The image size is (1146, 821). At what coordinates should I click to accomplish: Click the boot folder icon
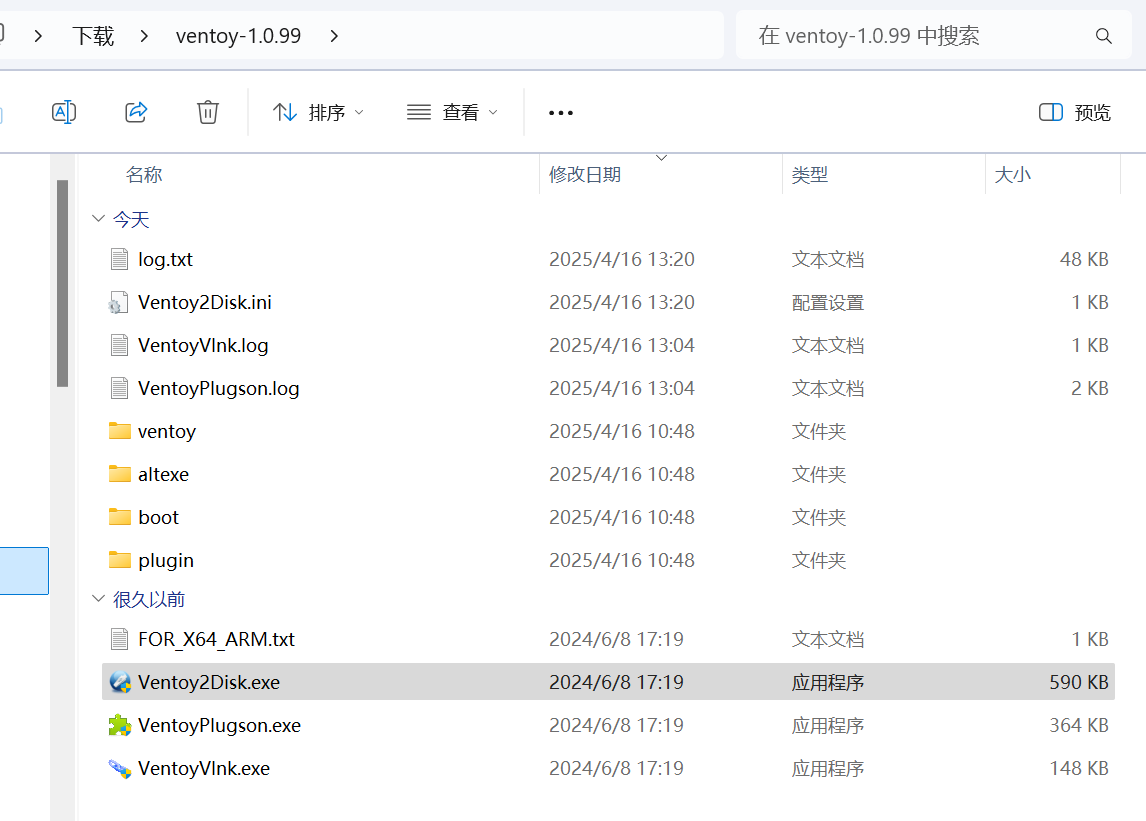point(120,517)
